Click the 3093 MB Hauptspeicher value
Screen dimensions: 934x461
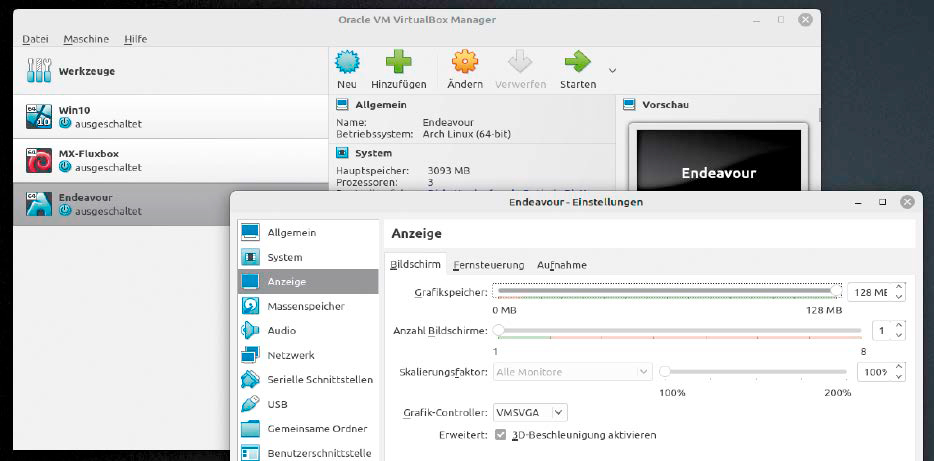point(449,171)
